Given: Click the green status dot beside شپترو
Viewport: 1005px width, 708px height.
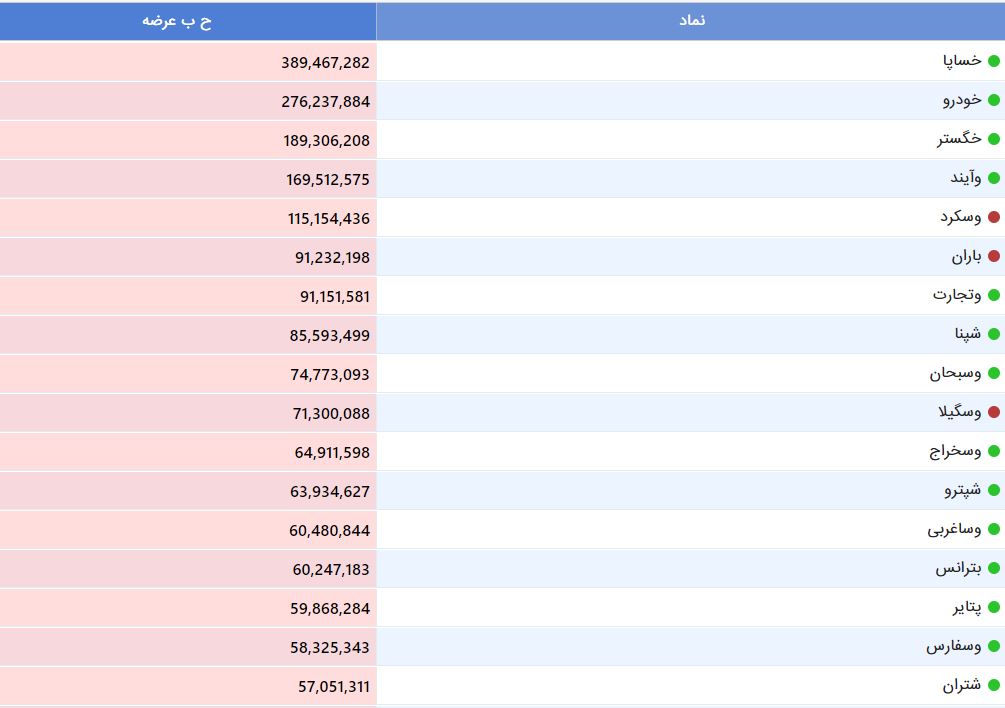Looking at the screenshot, I should click(x=994, y=490).
